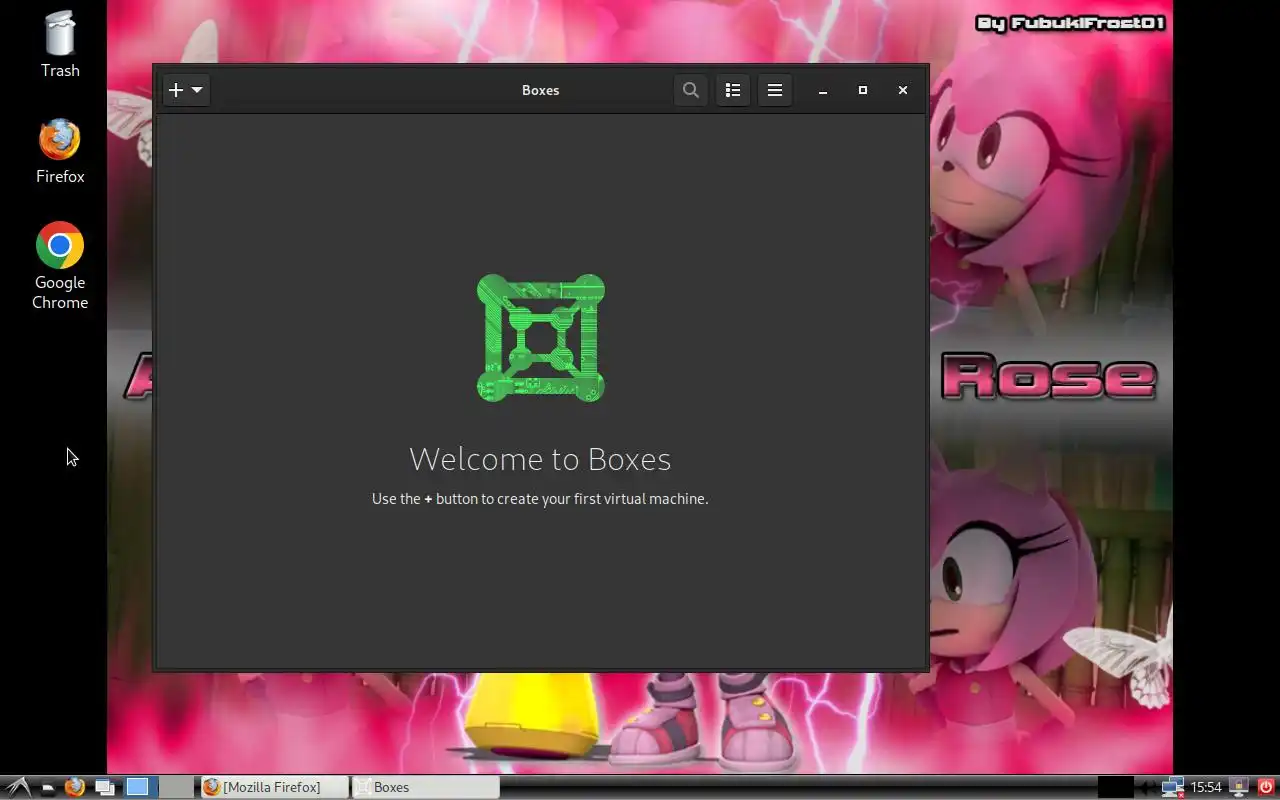Open the Trash desktop icon

click(x=60, y=44)
